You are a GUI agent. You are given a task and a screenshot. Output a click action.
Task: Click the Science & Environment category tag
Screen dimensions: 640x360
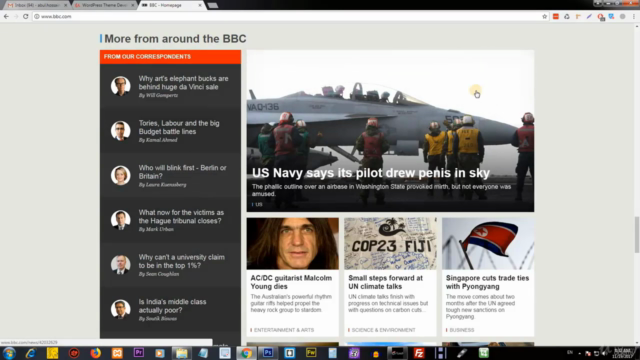pyautogui.click(x=383, y=330)
